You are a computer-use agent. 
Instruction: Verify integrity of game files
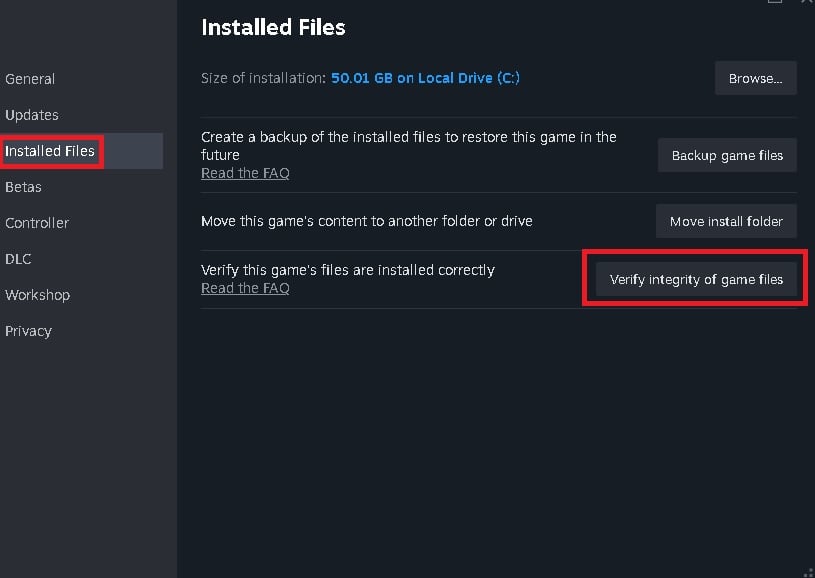[696, 279]
